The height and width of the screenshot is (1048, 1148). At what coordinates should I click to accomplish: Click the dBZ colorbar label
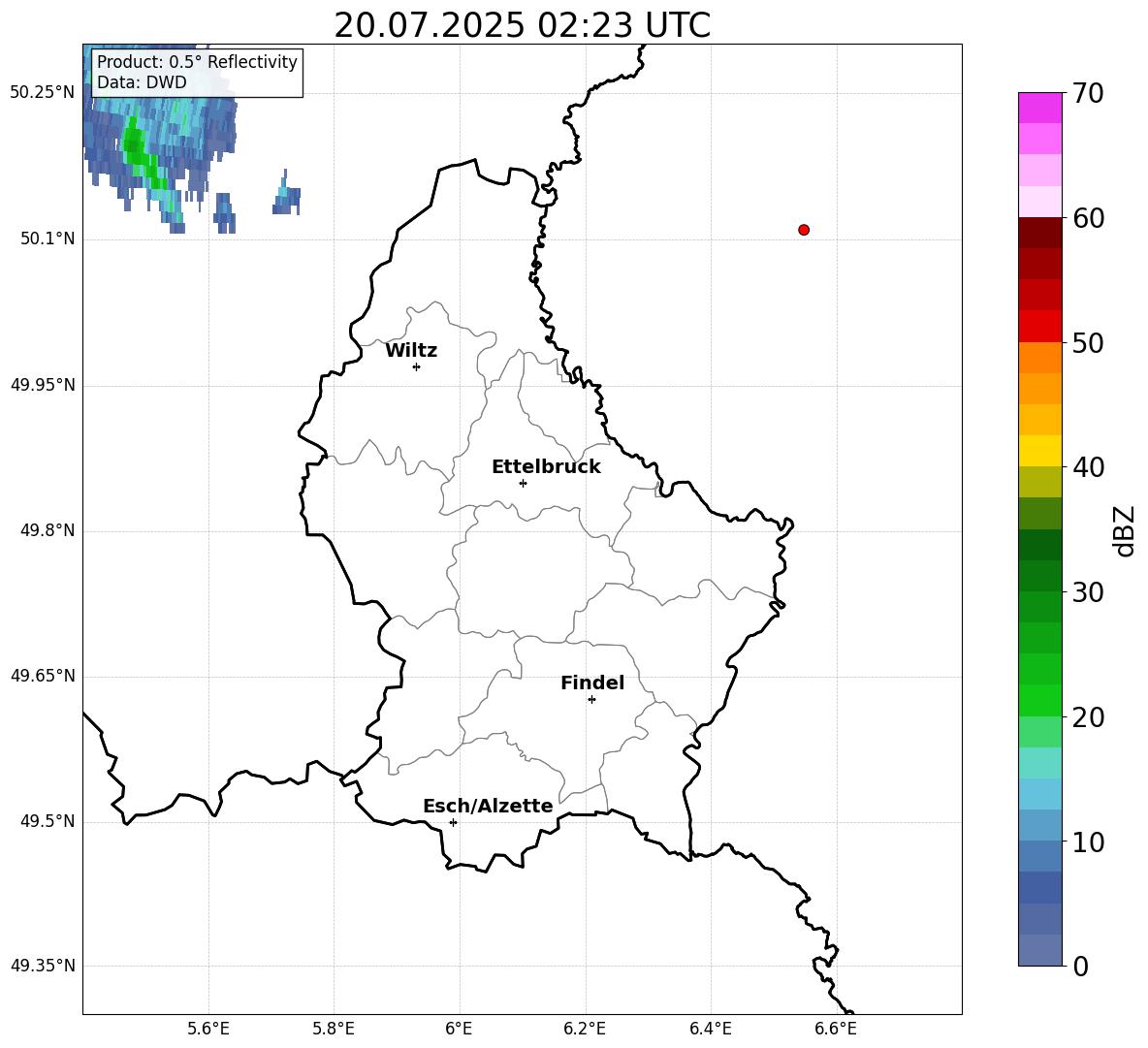(x=1124, y=530)
